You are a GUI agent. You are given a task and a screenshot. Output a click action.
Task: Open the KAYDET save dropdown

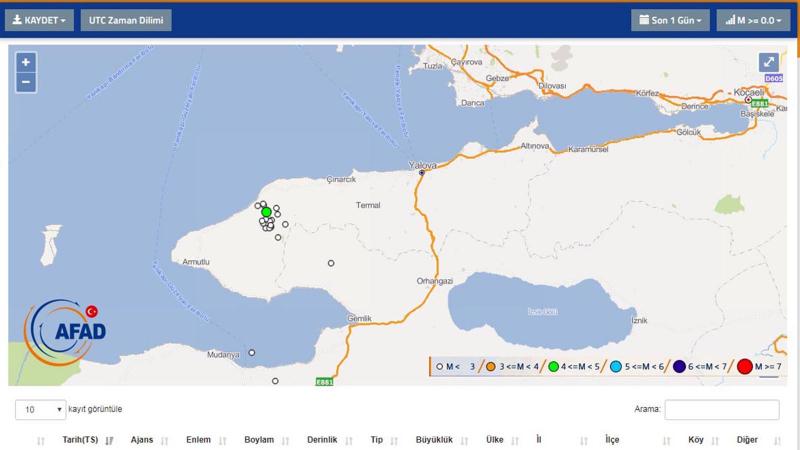pos(39,20)
